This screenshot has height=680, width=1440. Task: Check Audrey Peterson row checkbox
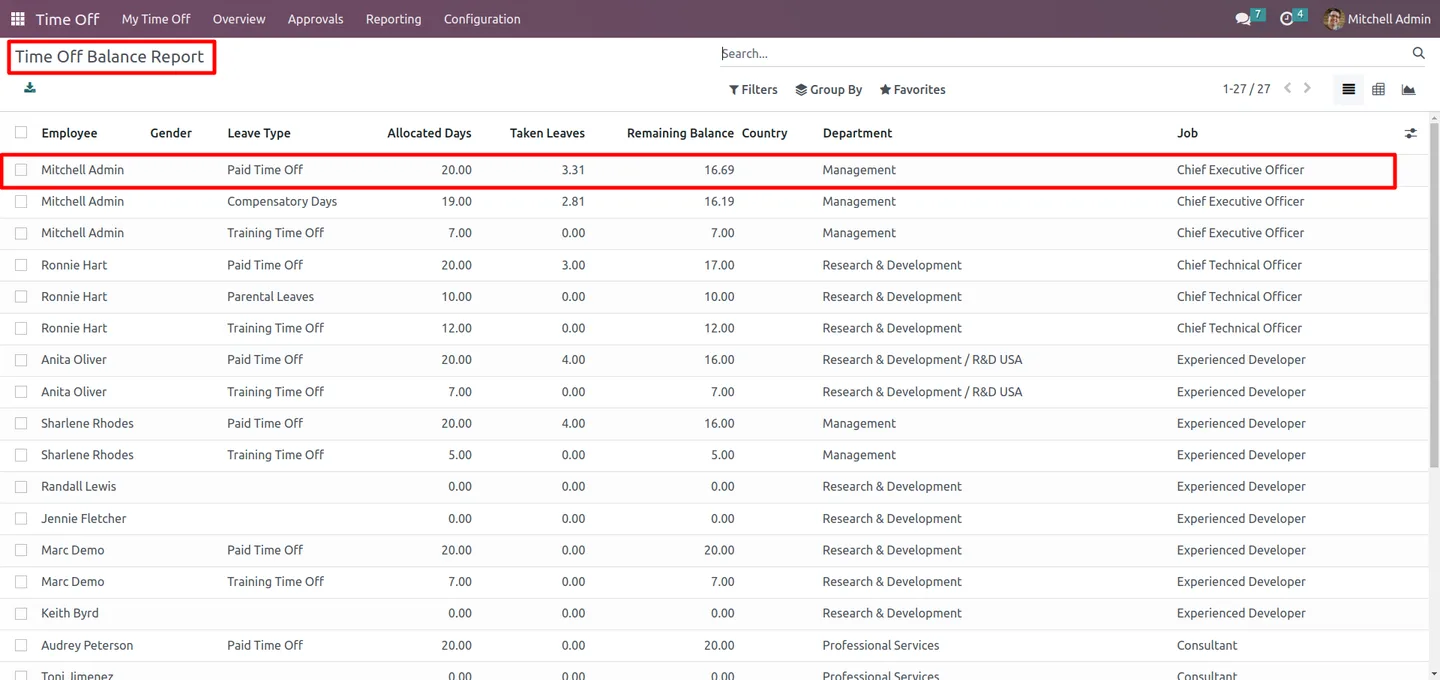(x=21, y=646)
